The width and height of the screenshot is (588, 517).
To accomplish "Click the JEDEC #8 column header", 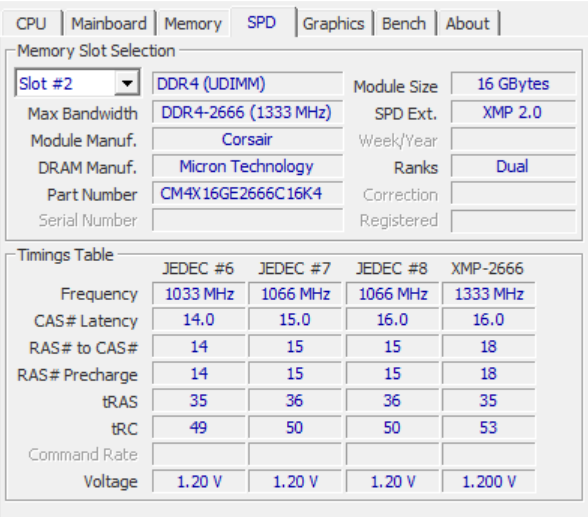I will [392, 268].
